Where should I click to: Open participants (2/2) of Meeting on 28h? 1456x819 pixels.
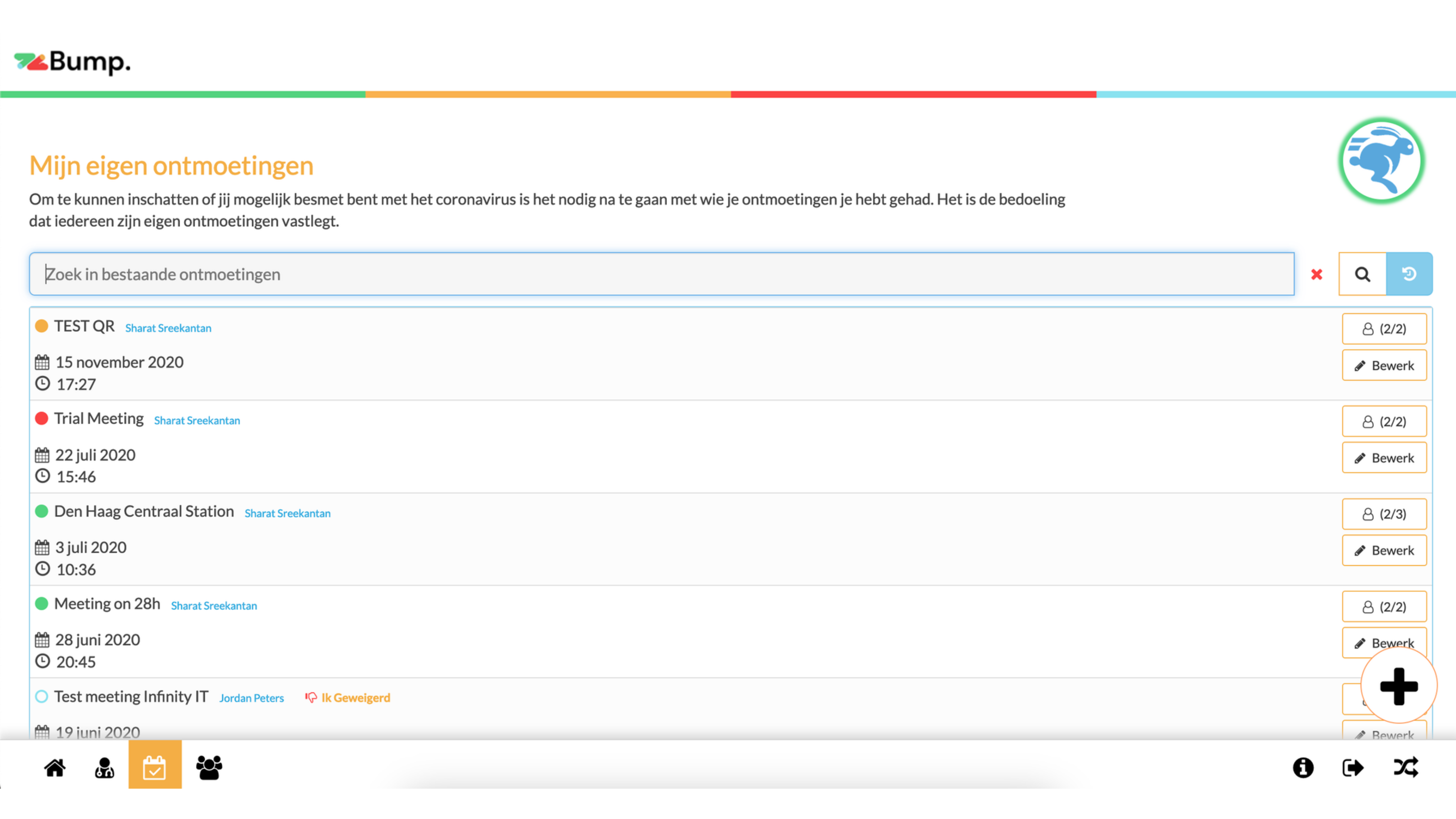coord(1384,607)
